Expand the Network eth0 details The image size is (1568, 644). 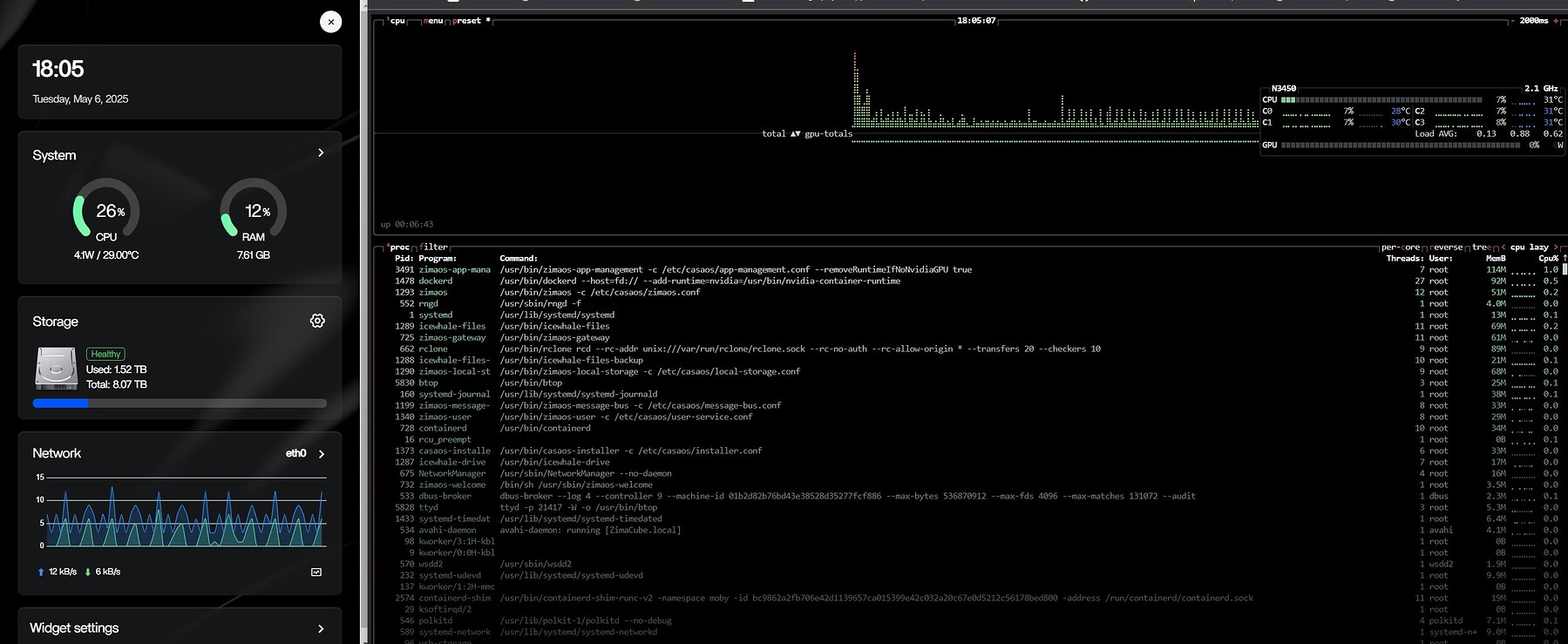click(322, 454)
